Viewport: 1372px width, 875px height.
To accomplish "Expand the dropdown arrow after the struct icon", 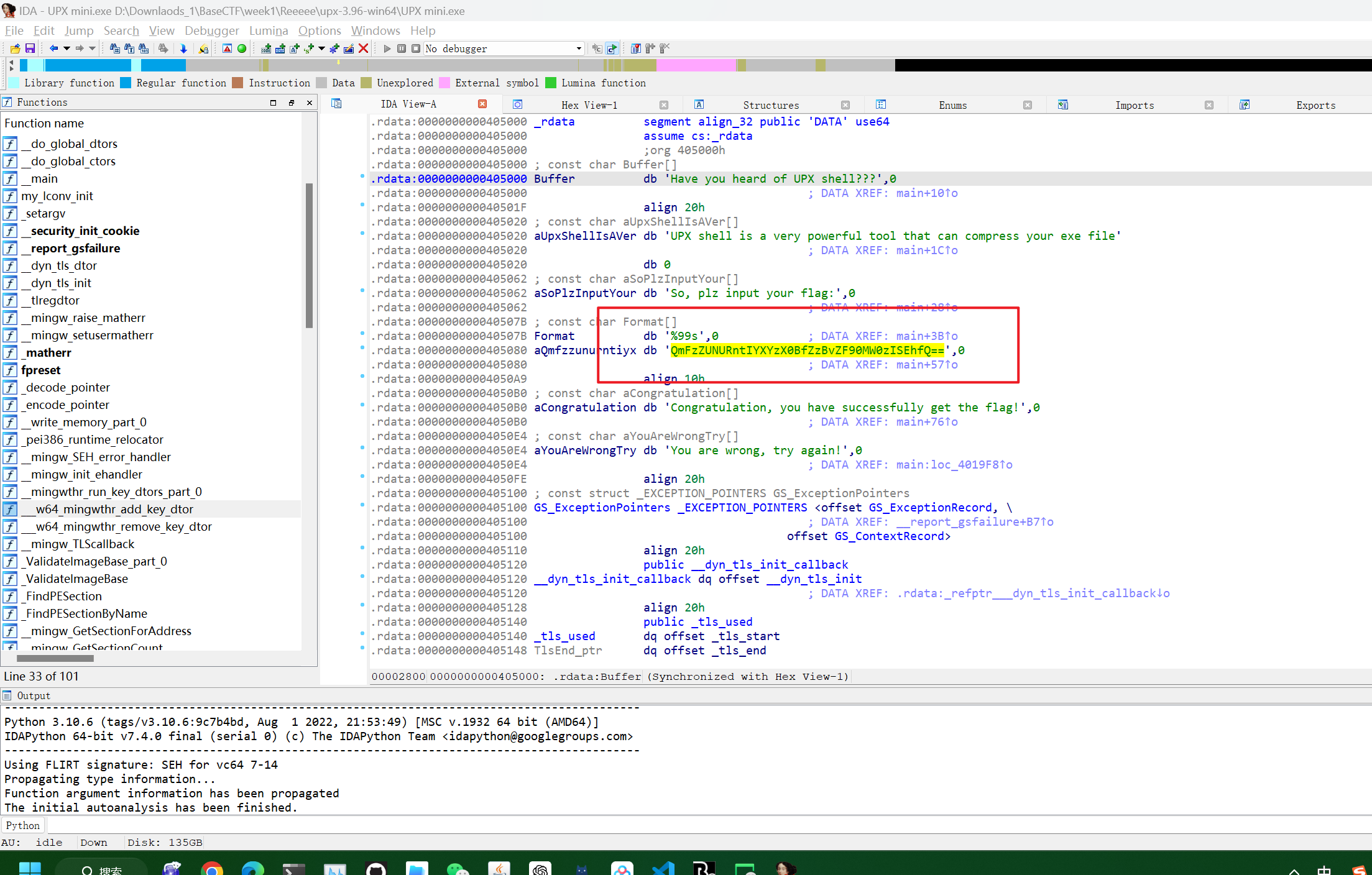I will 321,48.
